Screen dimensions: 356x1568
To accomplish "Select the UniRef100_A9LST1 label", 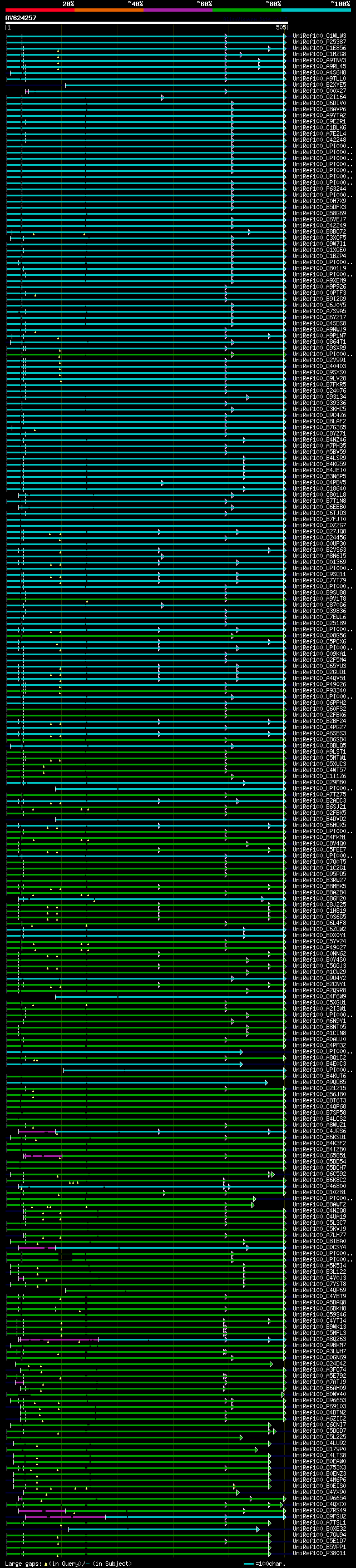I will 319,752.
